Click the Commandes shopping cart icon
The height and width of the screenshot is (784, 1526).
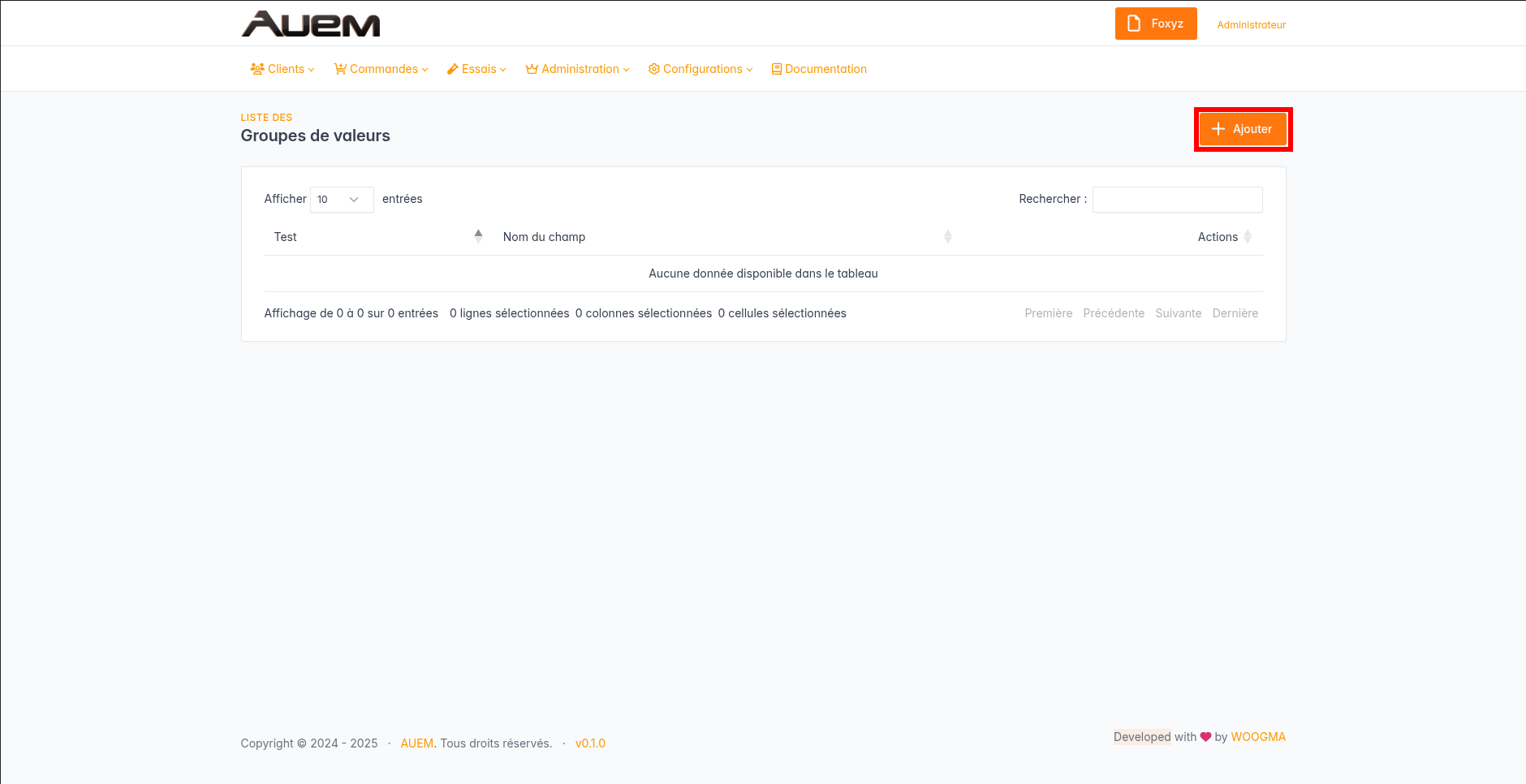[x=340, y=69]
